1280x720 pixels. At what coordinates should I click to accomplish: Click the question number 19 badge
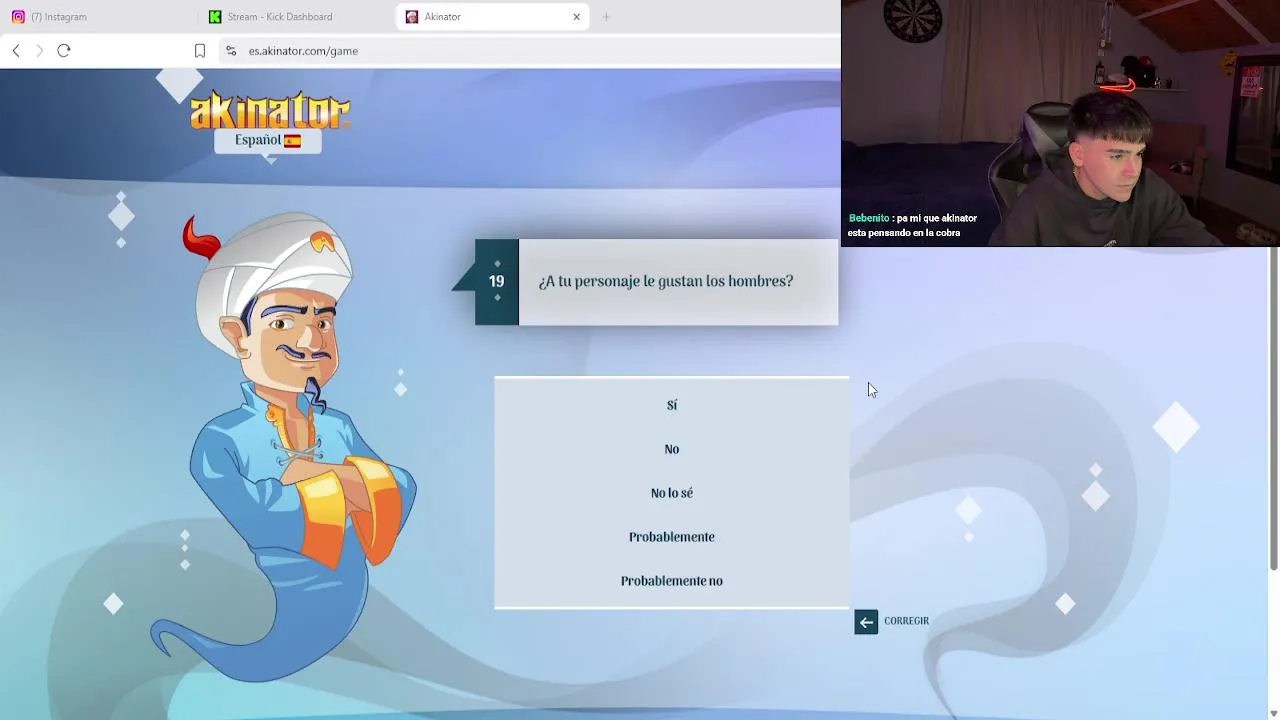(497, 282)
